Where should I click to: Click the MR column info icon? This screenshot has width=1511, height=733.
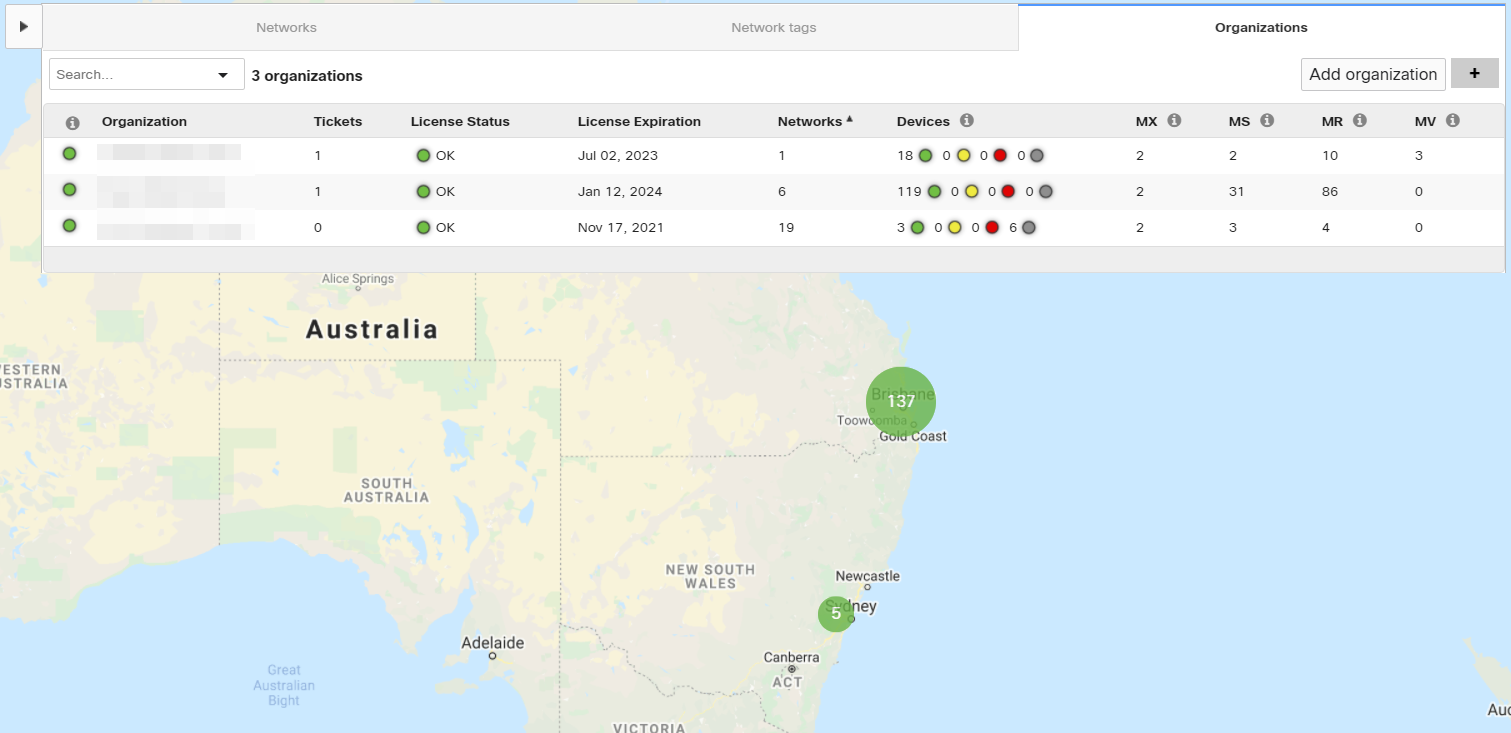tap(1358, 120)
